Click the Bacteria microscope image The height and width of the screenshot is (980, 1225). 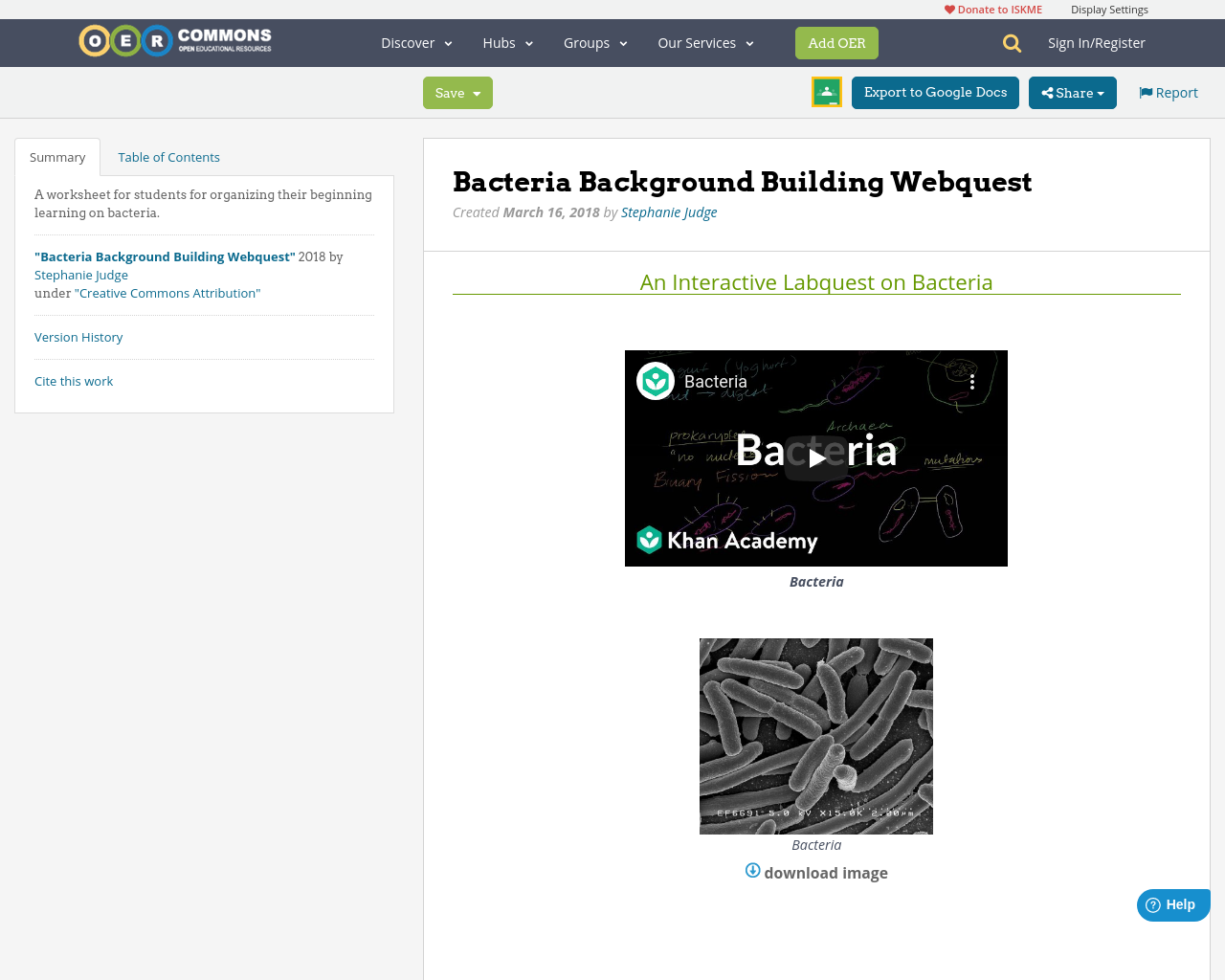[815, 737]
